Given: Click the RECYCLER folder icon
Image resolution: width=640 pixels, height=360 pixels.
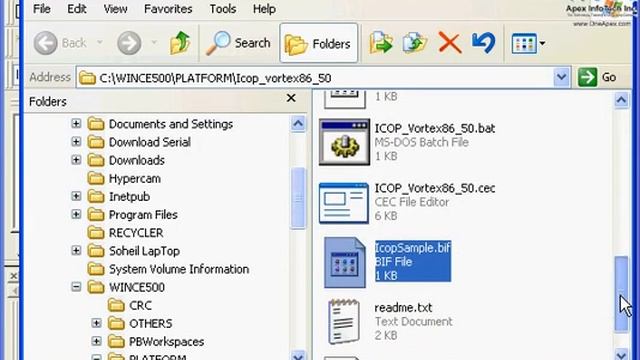Looking at the screenshot, I should click(x=96, y=233).
